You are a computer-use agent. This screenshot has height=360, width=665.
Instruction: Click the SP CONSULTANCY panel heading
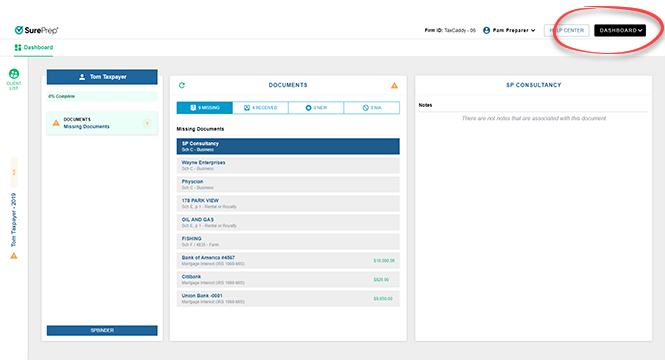tap(534, 85)
